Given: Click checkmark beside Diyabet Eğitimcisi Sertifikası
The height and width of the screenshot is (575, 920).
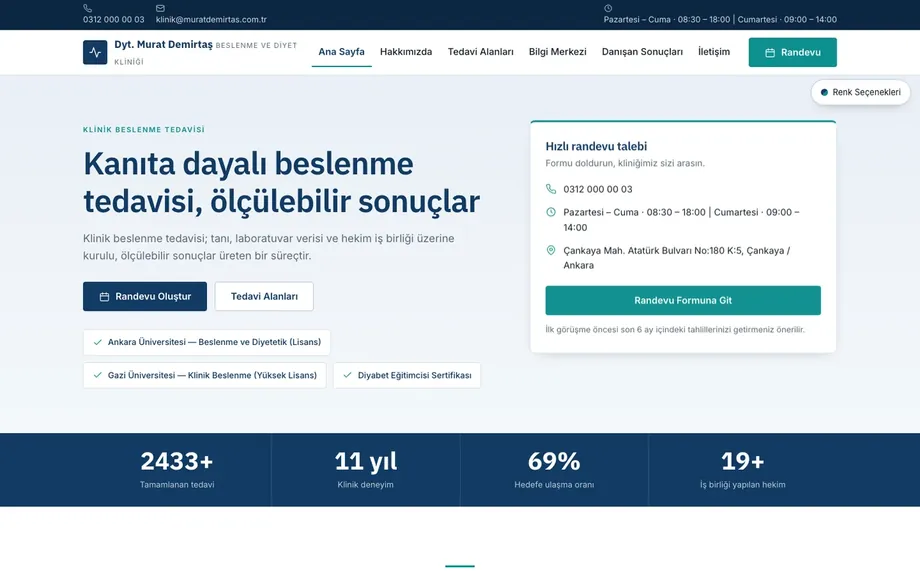Looking at the screenshot, I should [x=347, y=375].
